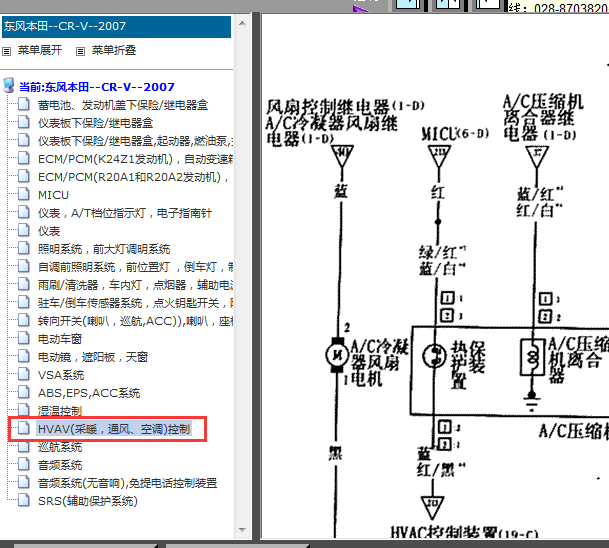The width and height of the screenshot is (609, 548).
Task: Collapse all menus via 菜单折叠 text
Action: [x=114, y=50]
